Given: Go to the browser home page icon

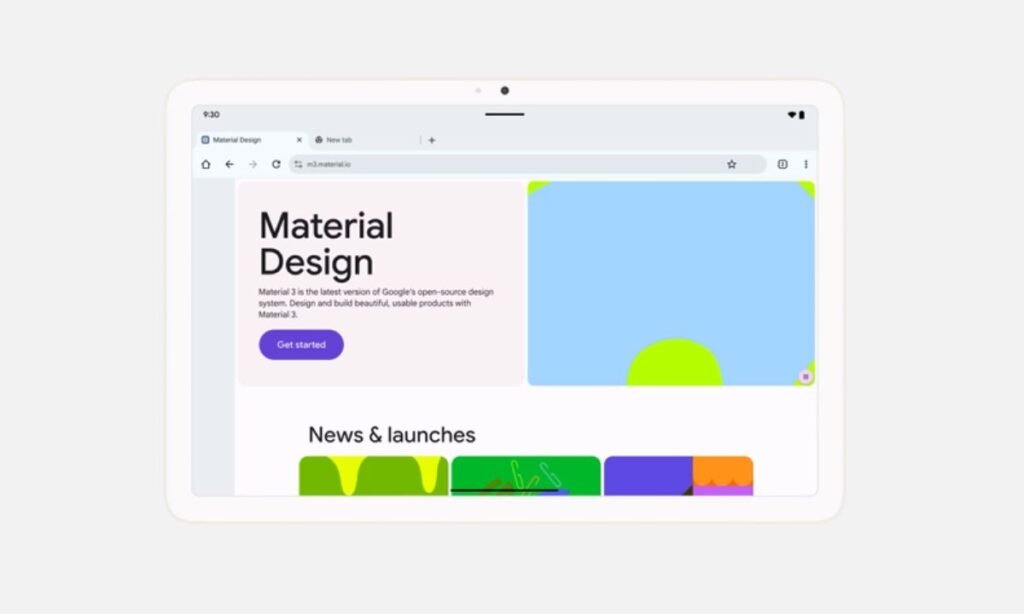Looking at the screenshot, I should click(206, 165).
